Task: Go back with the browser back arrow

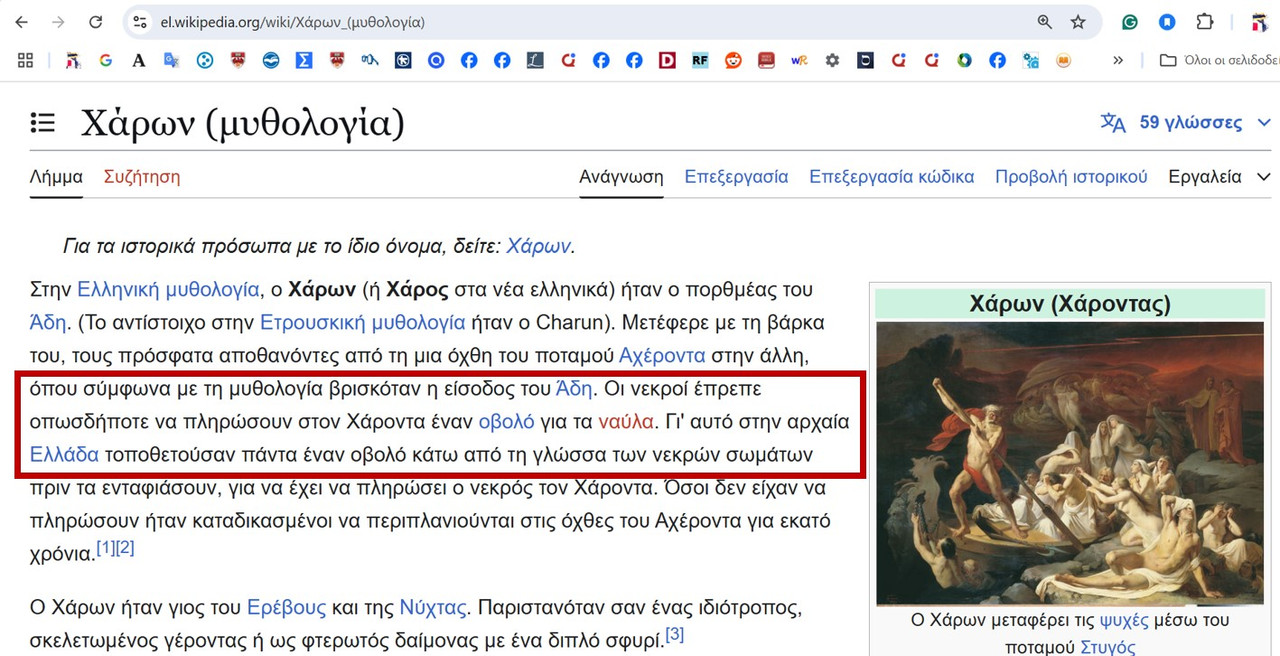Action: pyautogui.click(x=22, y=22)
